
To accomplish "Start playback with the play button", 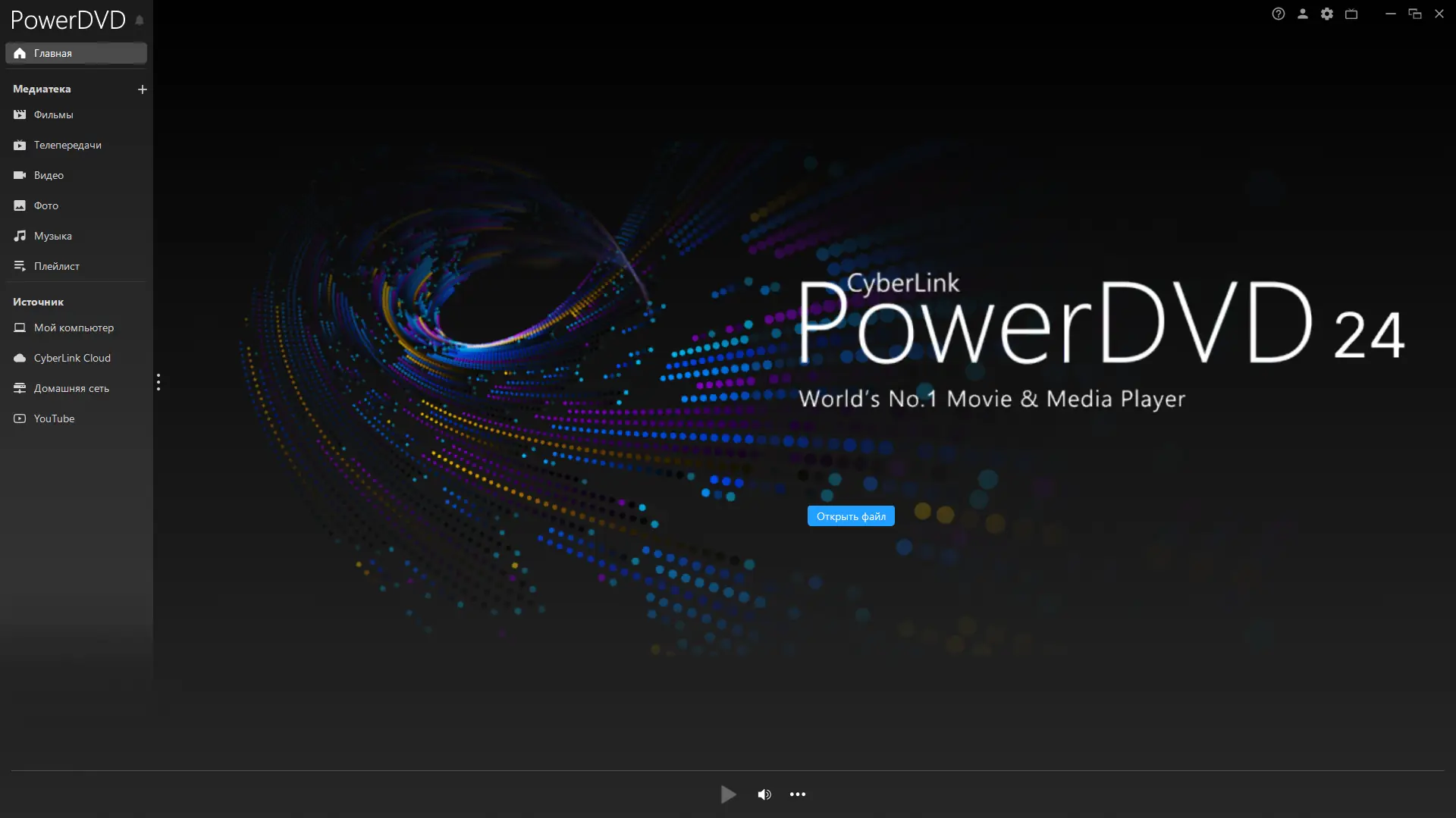I will [727, 794].
